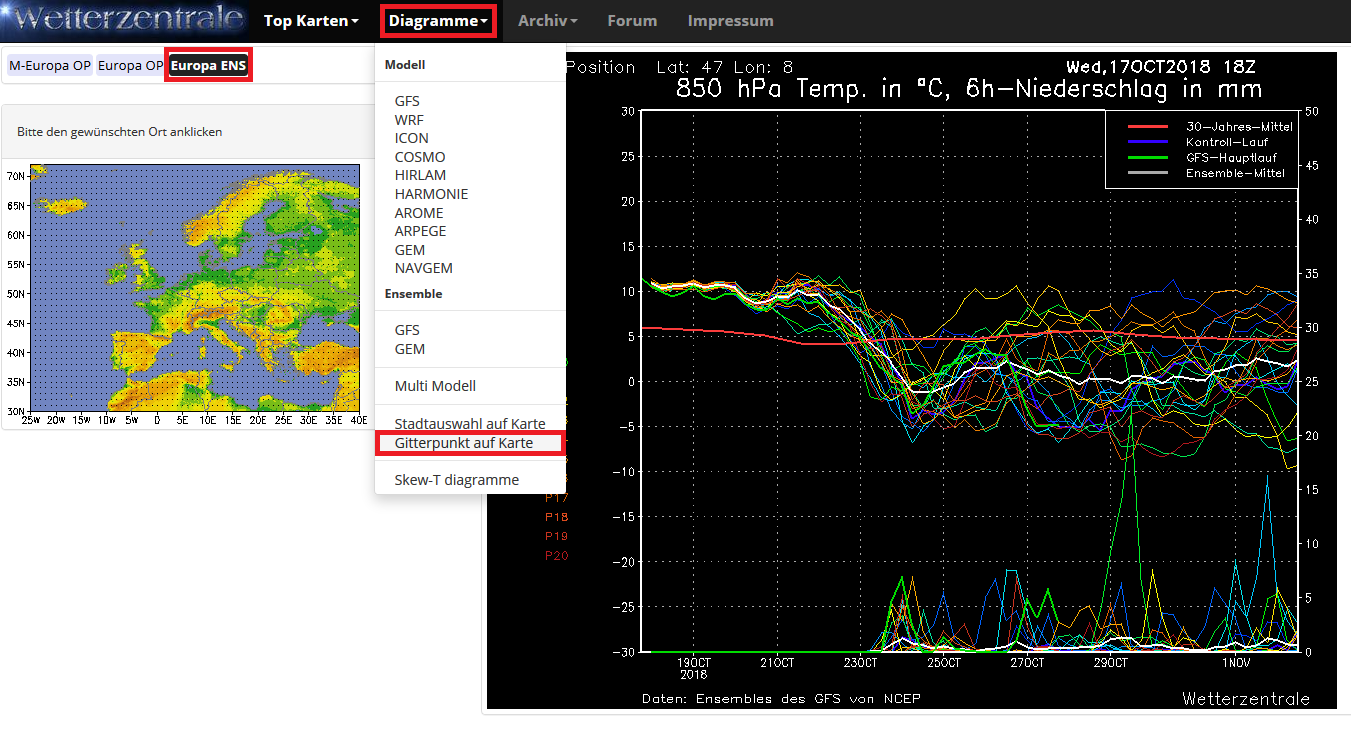Click the 'Lat: 47 Lon: 8' position text
This screenshot has height=729, width=1351.
click(725, 67)
